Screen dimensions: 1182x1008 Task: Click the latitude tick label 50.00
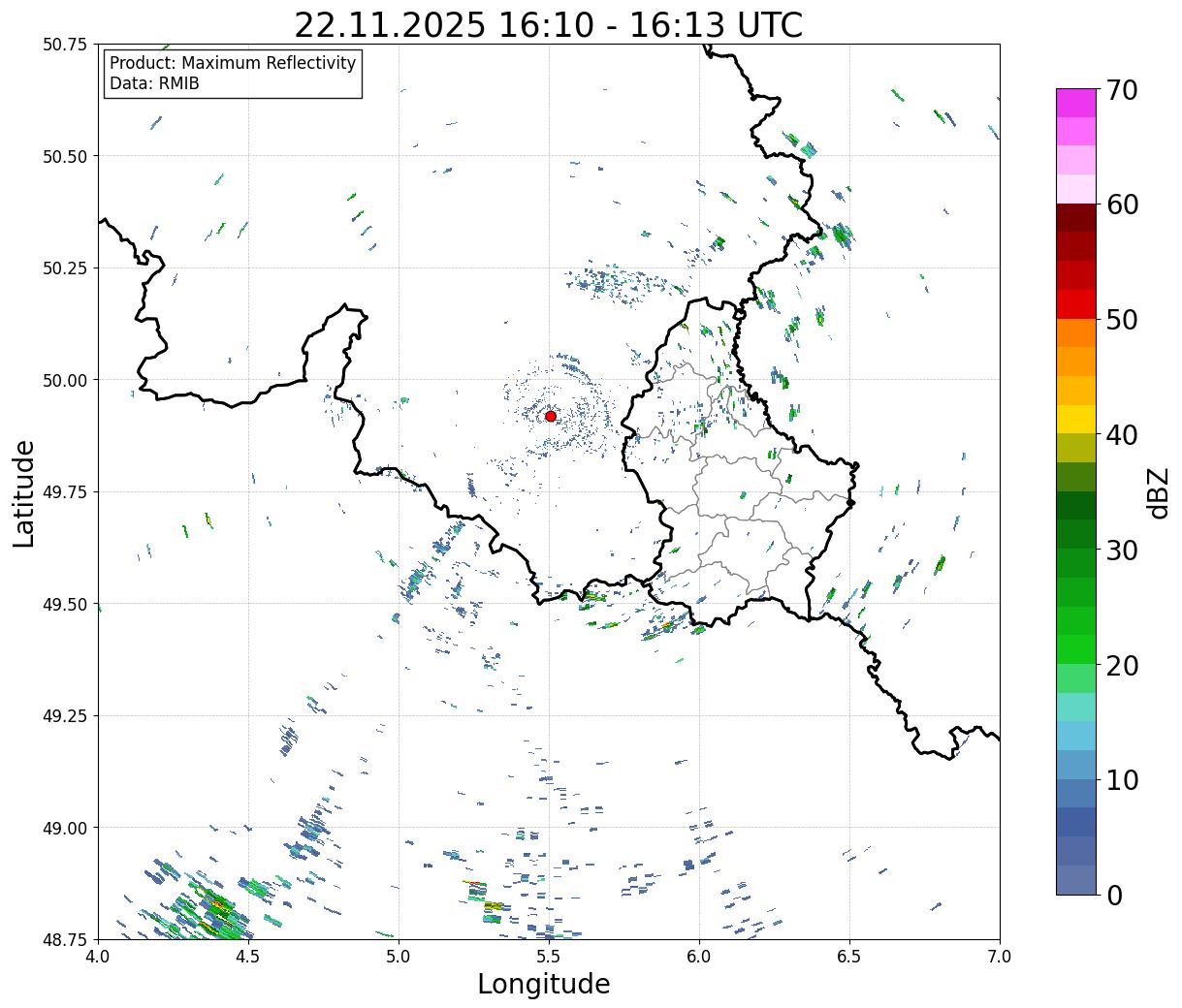(x=65, y=380)
